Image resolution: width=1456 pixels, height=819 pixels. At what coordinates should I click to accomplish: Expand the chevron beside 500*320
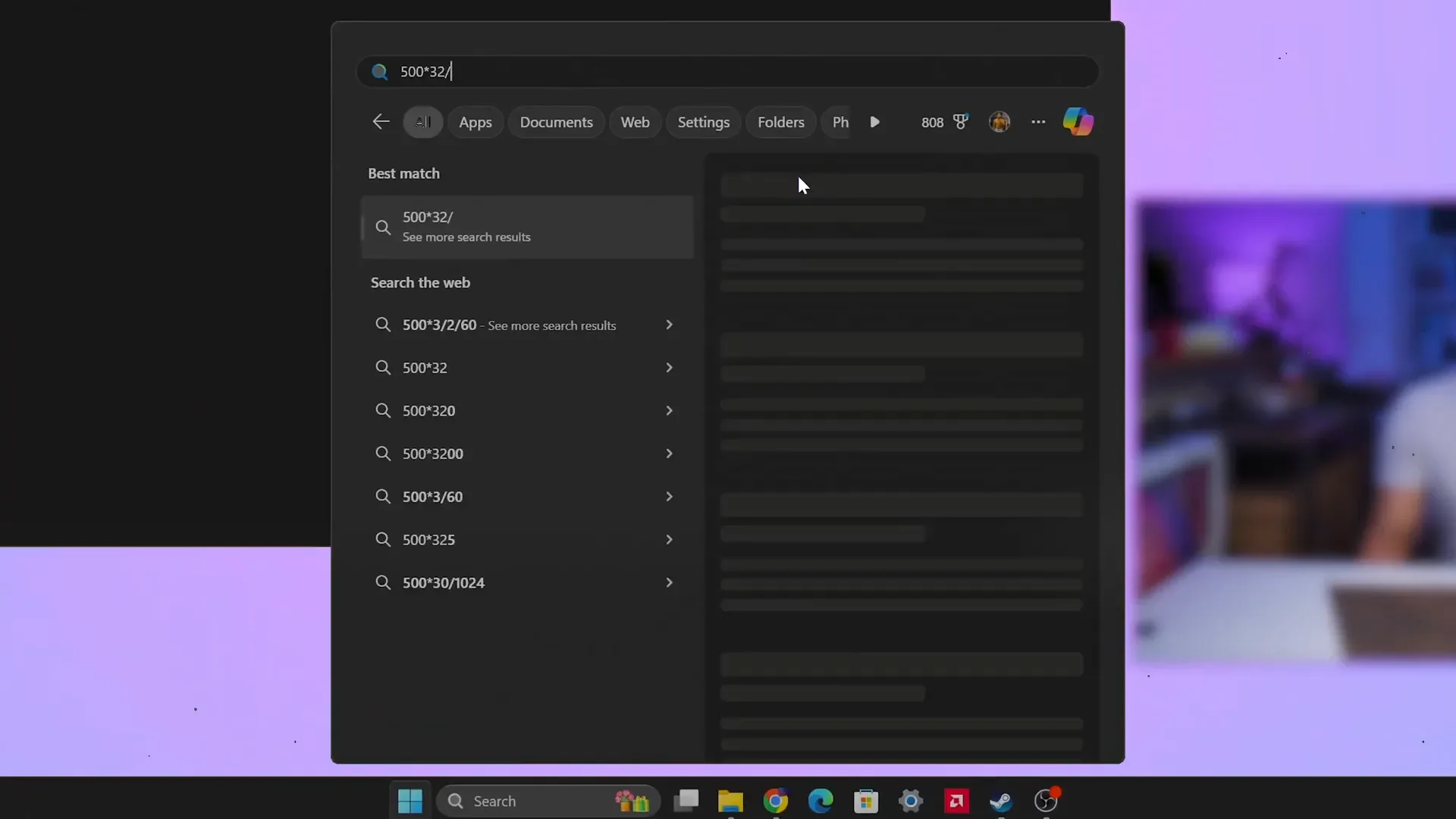[x=669, y=410]
